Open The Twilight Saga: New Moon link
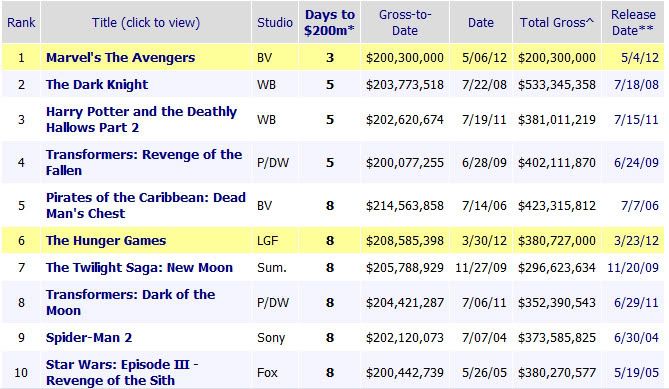The image size is (669, 389). click(x=139, y=267)
